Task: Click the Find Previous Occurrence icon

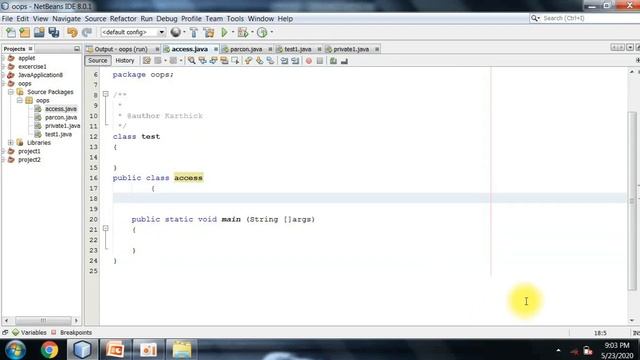Action: (202, 61)
